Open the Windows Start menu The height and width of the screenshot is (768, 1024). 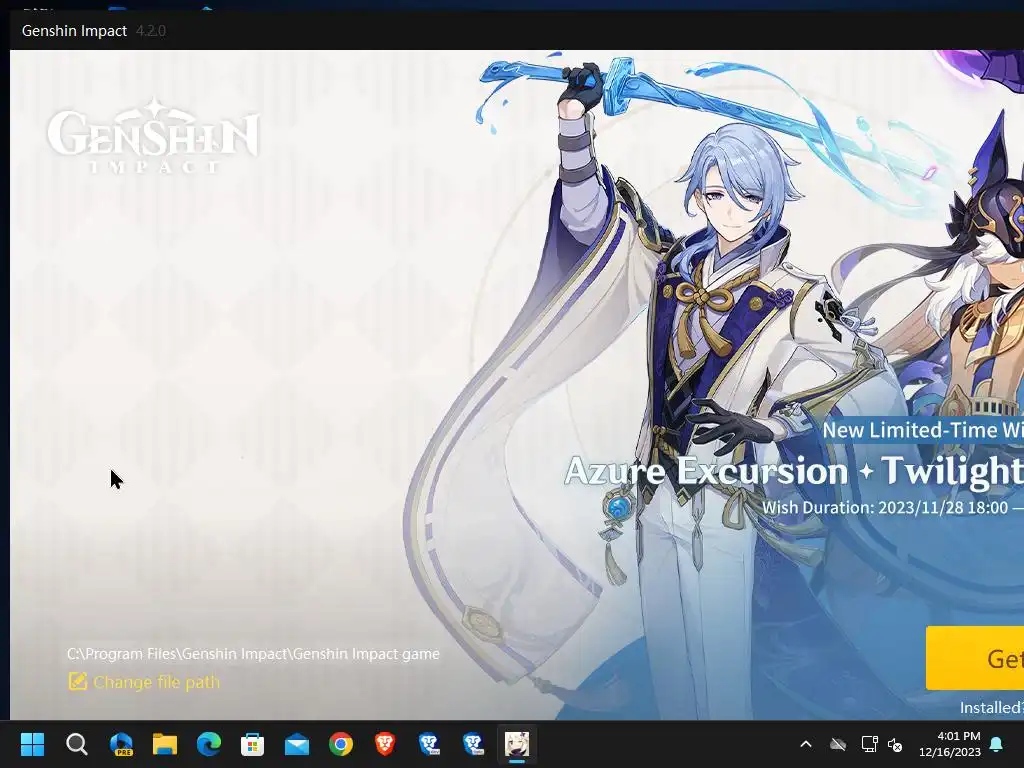pyautogui.click(x=32, y=744)
